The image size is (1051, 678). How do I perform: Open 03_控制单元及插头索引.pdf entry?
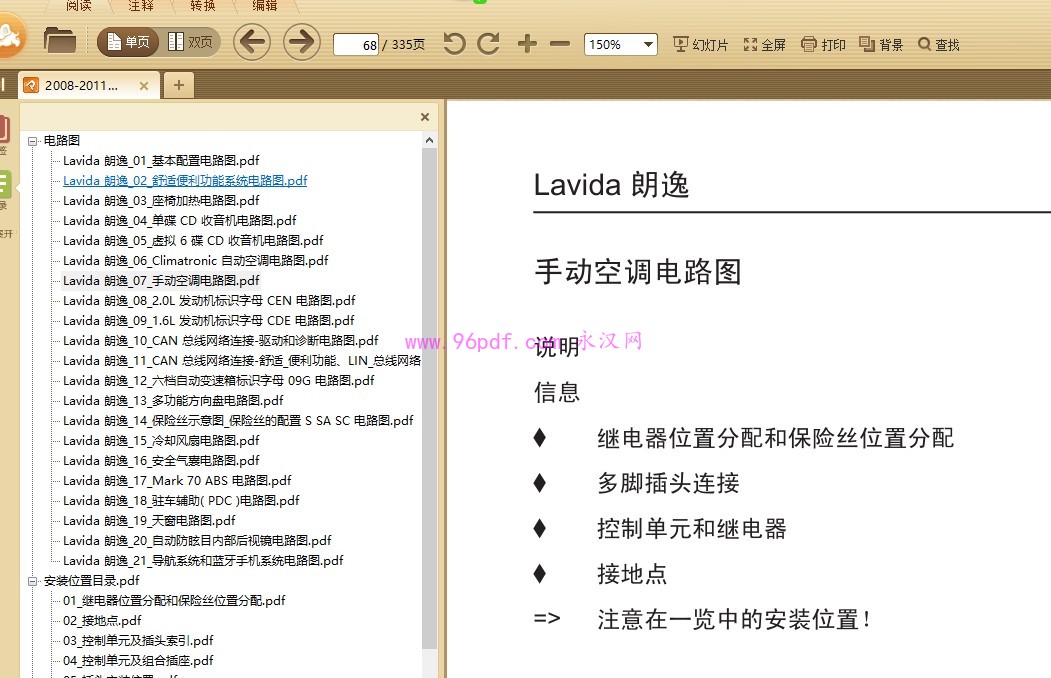point(138,641)
